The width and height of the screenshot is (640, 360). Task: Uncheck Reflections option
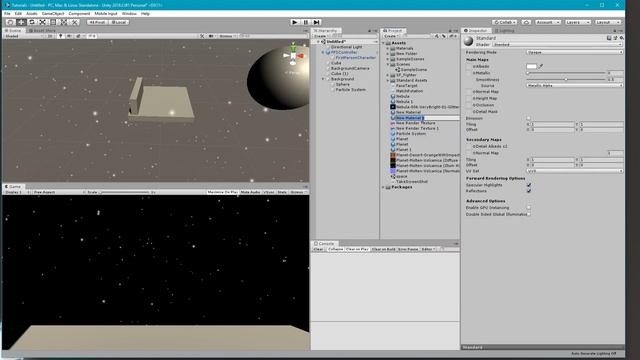[529, 191]
